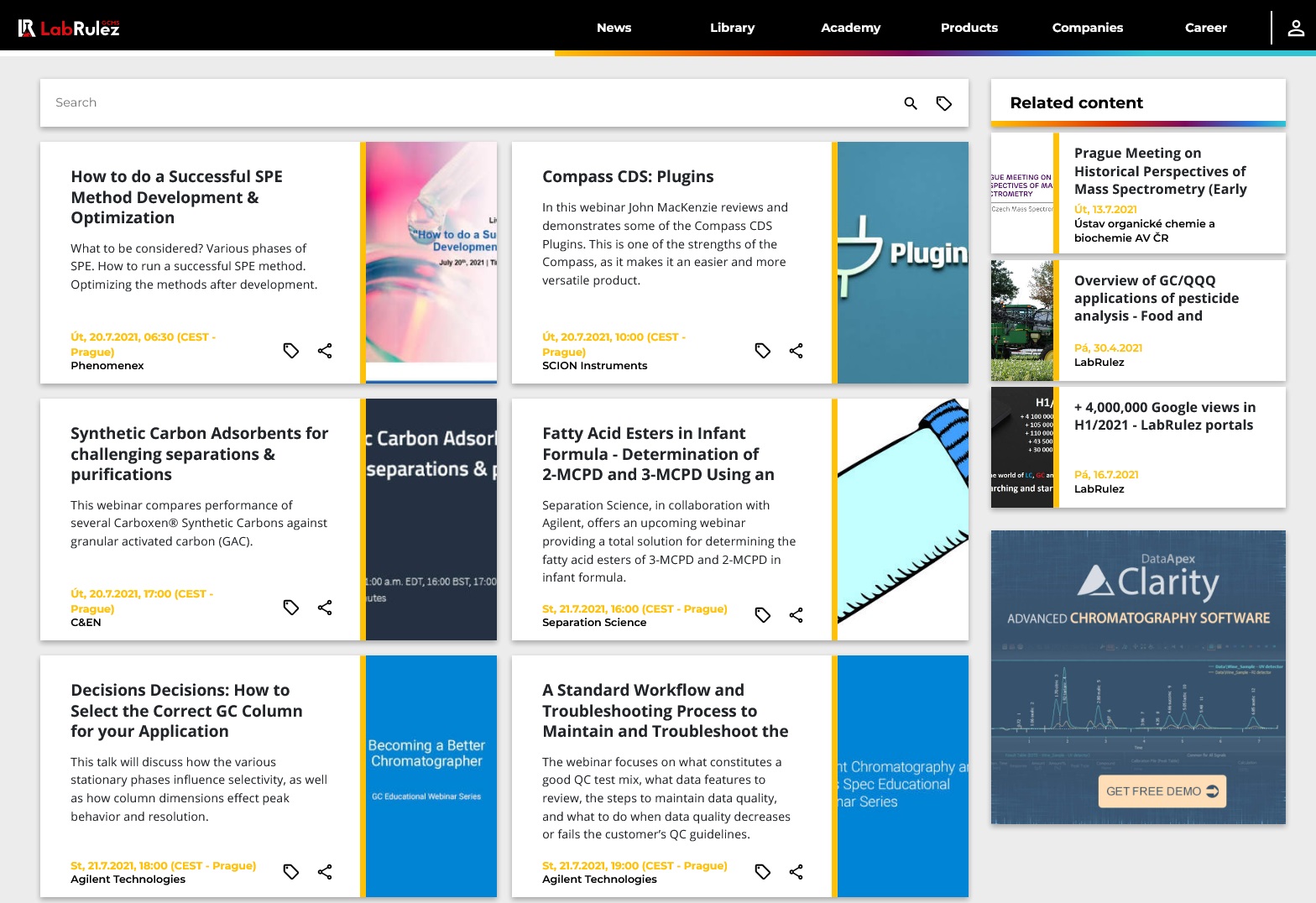Viewport: 1316px width, 903px height.
Task: Click the Plugin thumbnail image
Action: [x=903, y=263]
